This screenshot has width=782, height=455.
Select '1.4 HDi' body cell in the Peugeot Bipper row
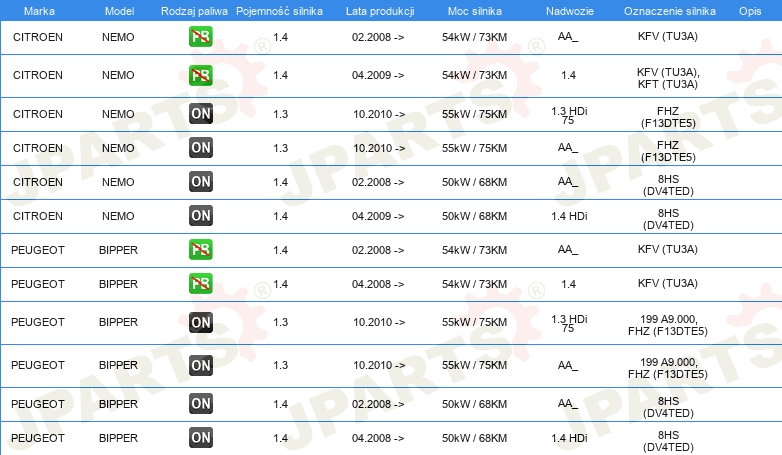coord(569,438)
